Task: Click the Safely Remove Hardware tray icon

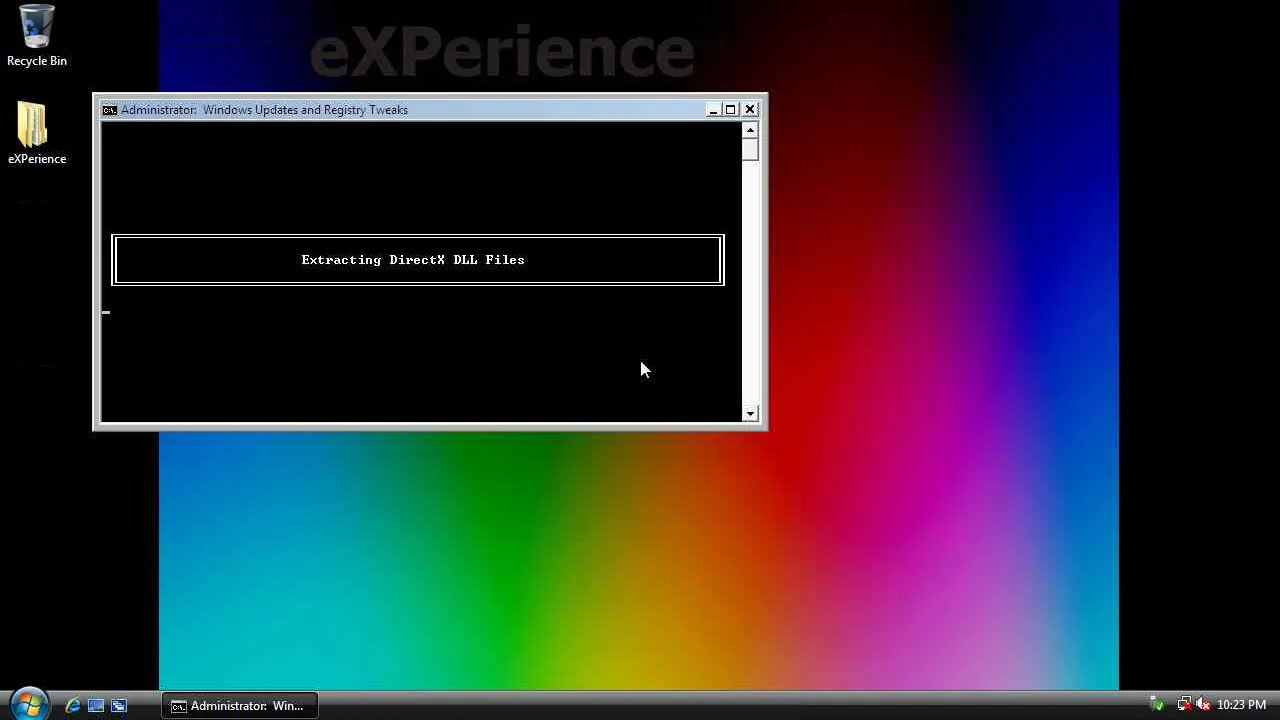Action: click(x=1157, y=705)
